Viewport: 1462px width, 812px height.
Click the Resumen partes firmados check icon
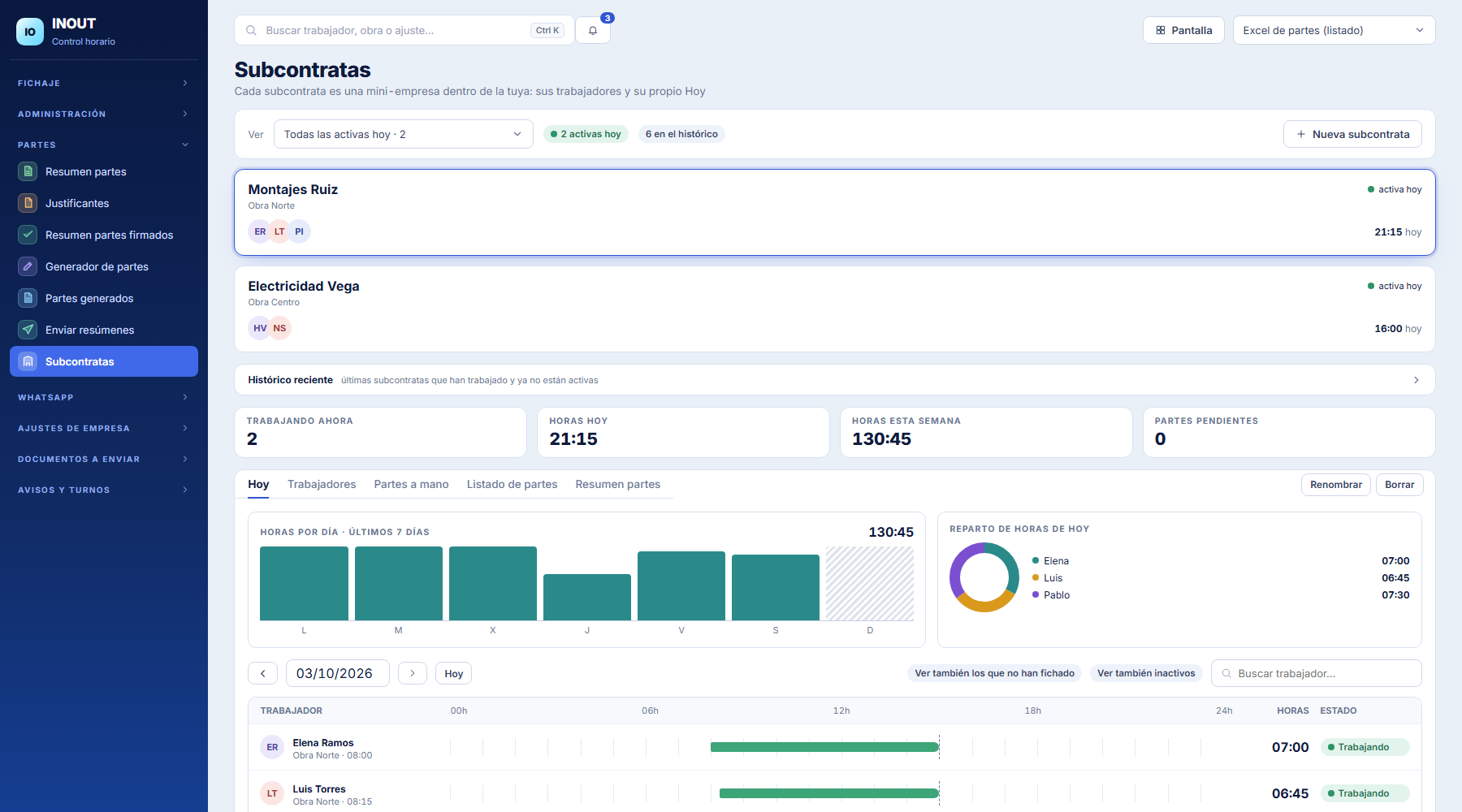point(28,235)
